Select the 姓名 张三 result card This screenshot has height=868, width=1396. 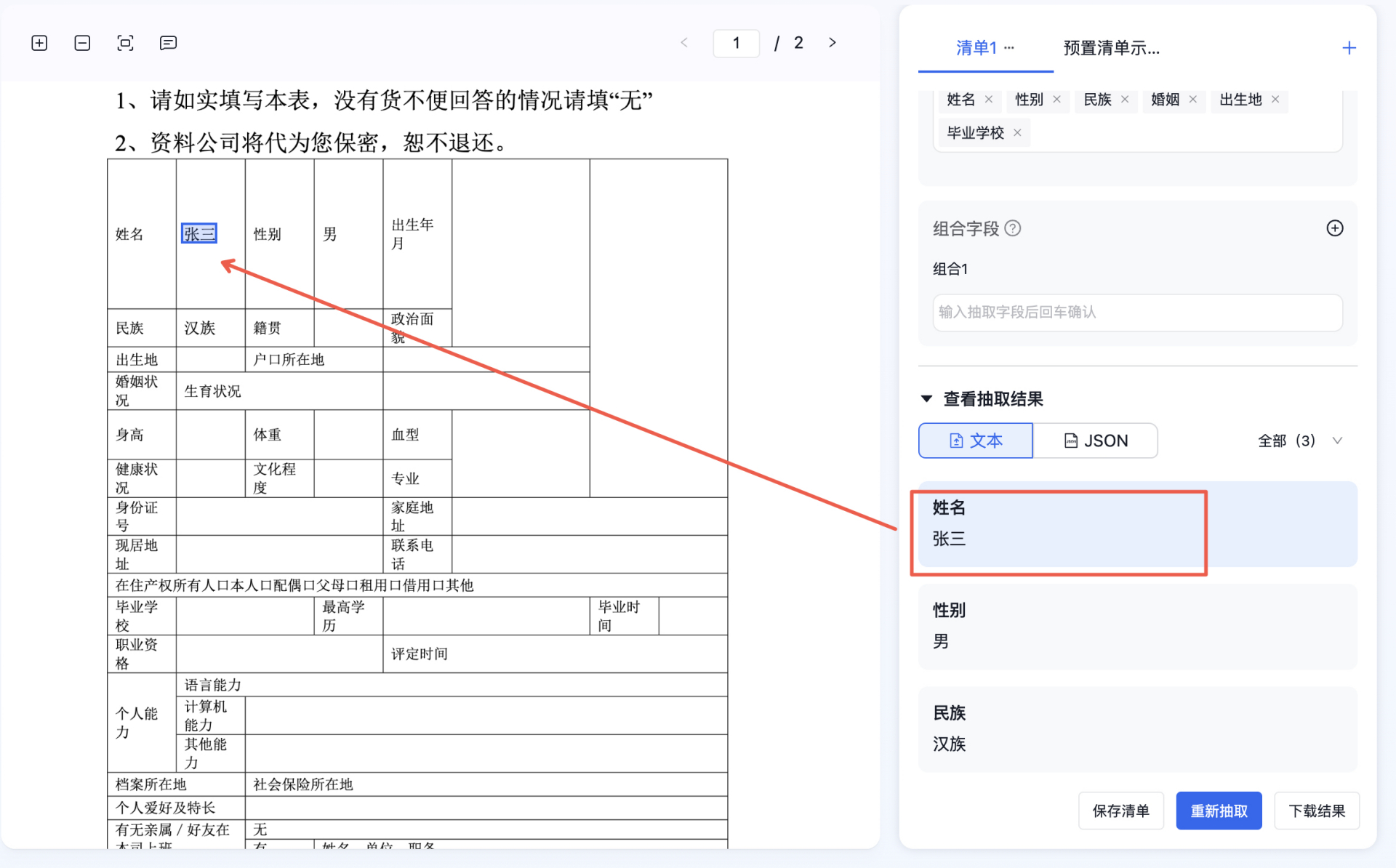(x=1137, y=524)
